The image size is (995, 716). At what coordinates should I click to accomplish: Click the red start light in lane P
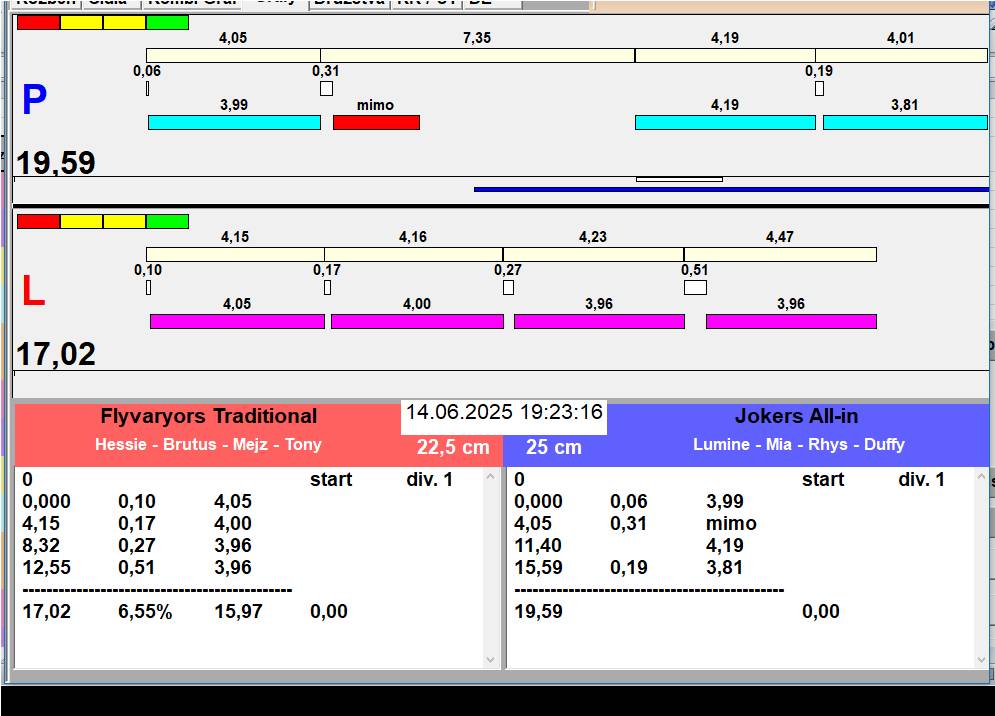click(x=38, y=22)
